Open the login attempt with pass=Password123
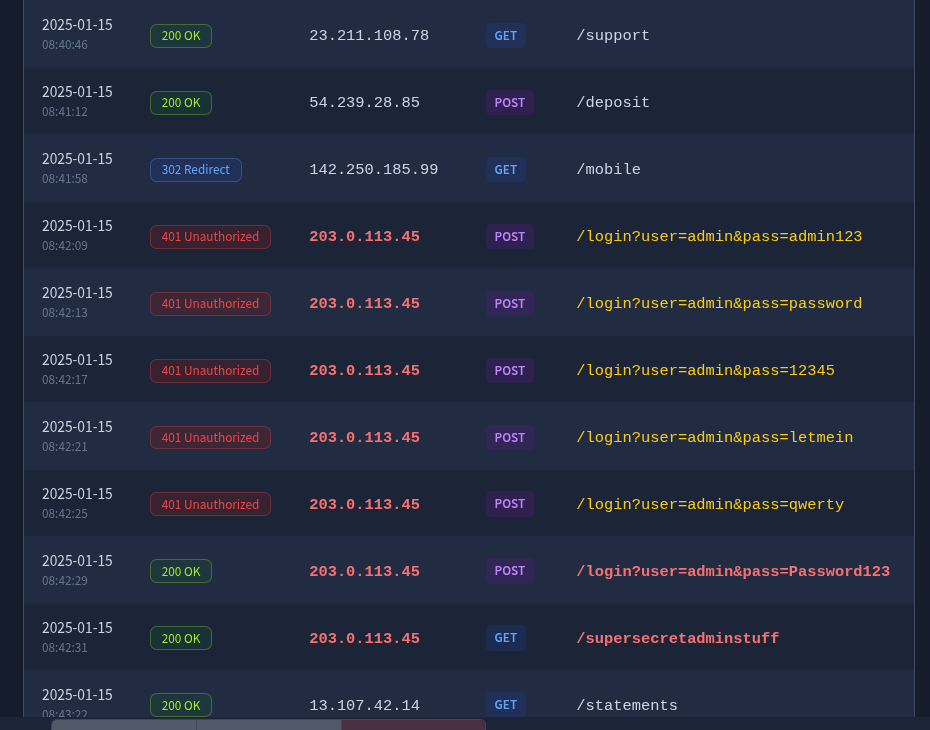Image resolution: width=930 pixels, height=730 pixels. (733, 571)
